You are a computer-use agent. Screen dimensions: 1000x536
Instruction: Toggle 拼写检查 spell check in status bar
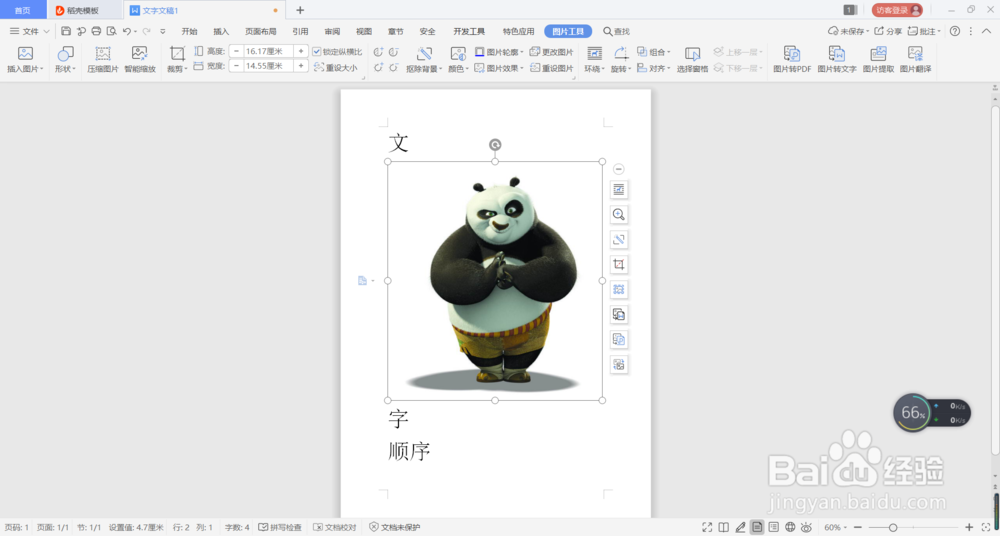280,528
